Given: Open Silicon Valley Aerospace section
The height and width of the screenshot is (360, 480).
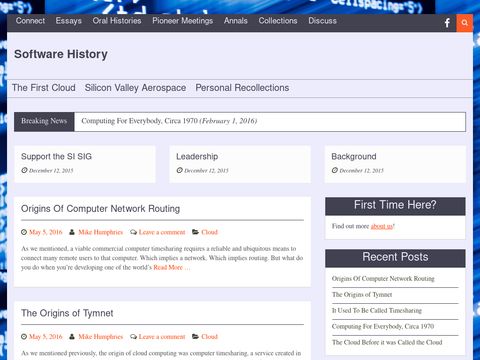Looking at the screenshot, I should click(135, 88).
